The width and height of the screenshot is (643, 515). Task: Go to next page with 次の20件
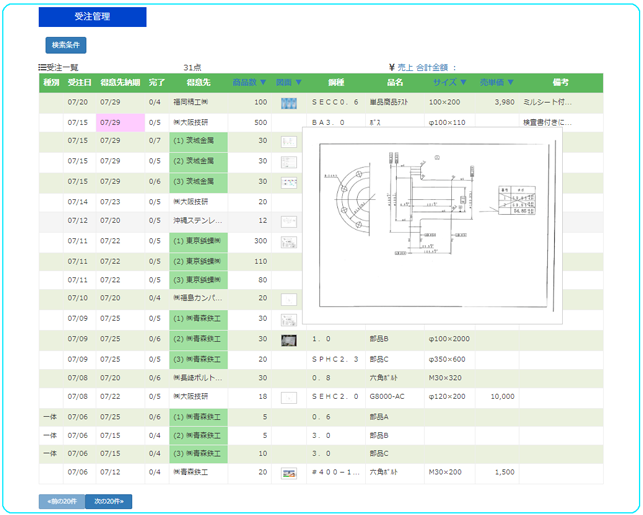pos(109,501)
